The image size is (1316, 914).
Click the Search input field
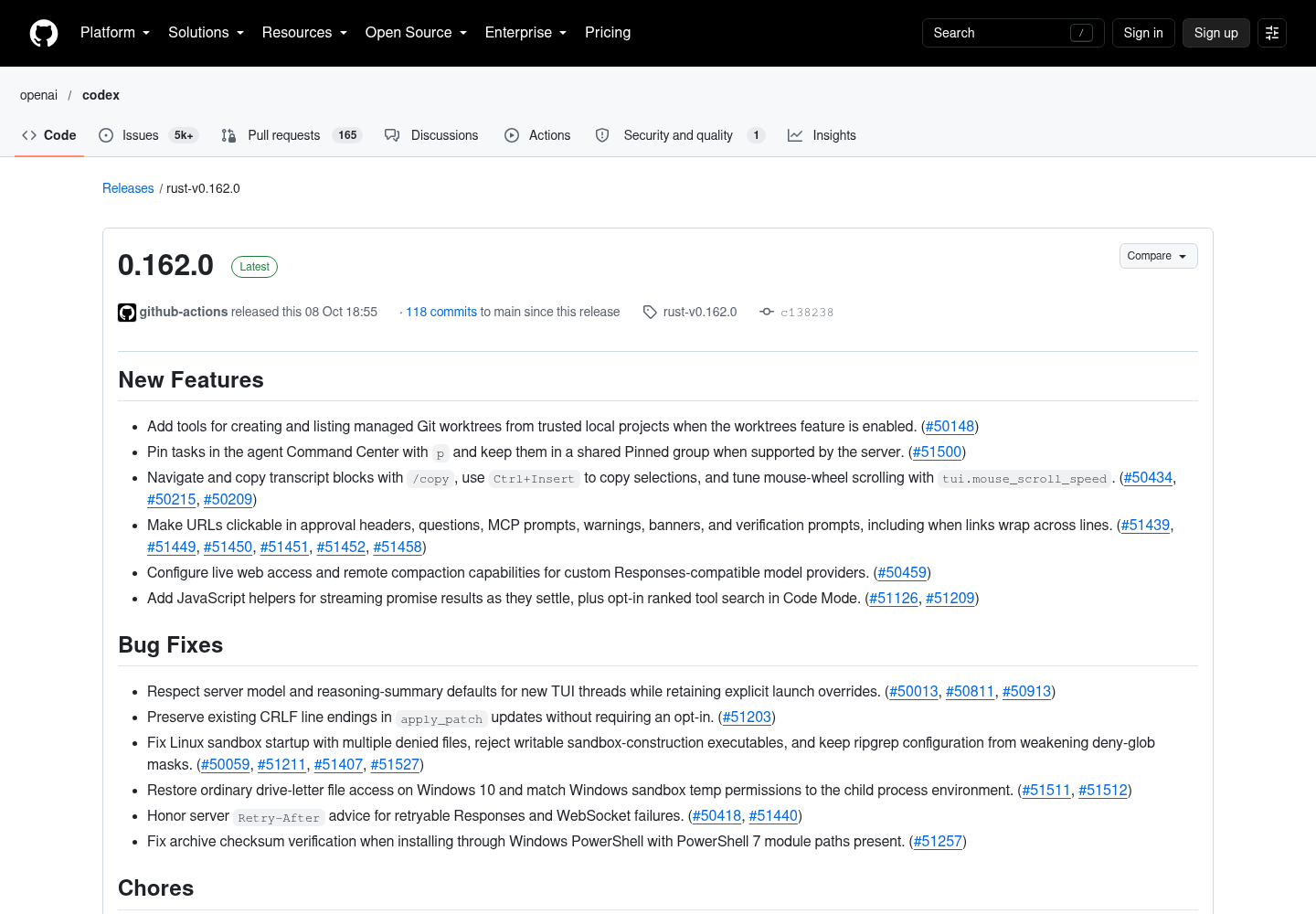click(x=1014, y=33)
